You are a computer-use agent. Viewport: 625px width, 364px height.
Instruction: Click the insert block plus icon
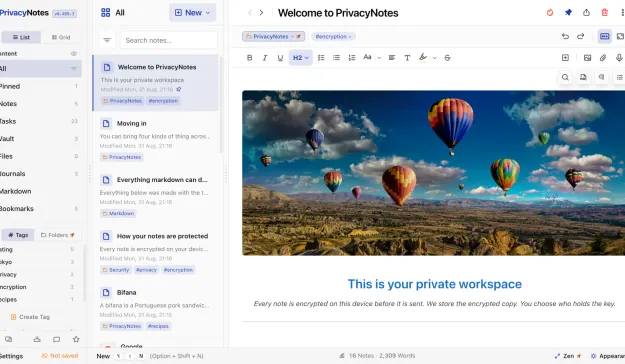pyautogui.click(x=565, y=58)
